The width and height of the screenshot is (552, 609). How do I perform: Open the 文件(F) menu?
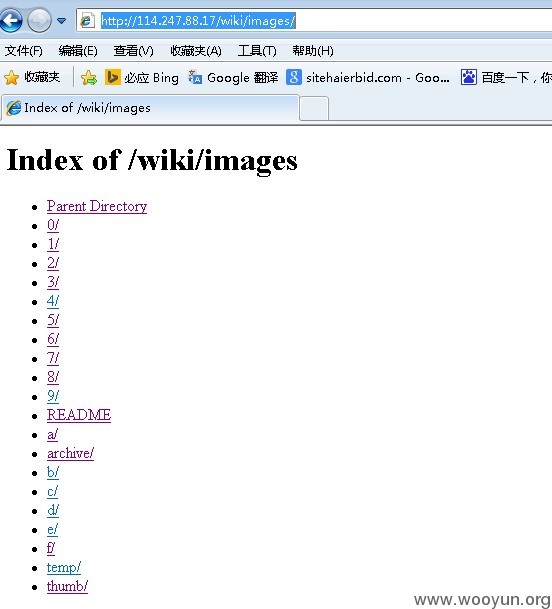tap(24, 50)
